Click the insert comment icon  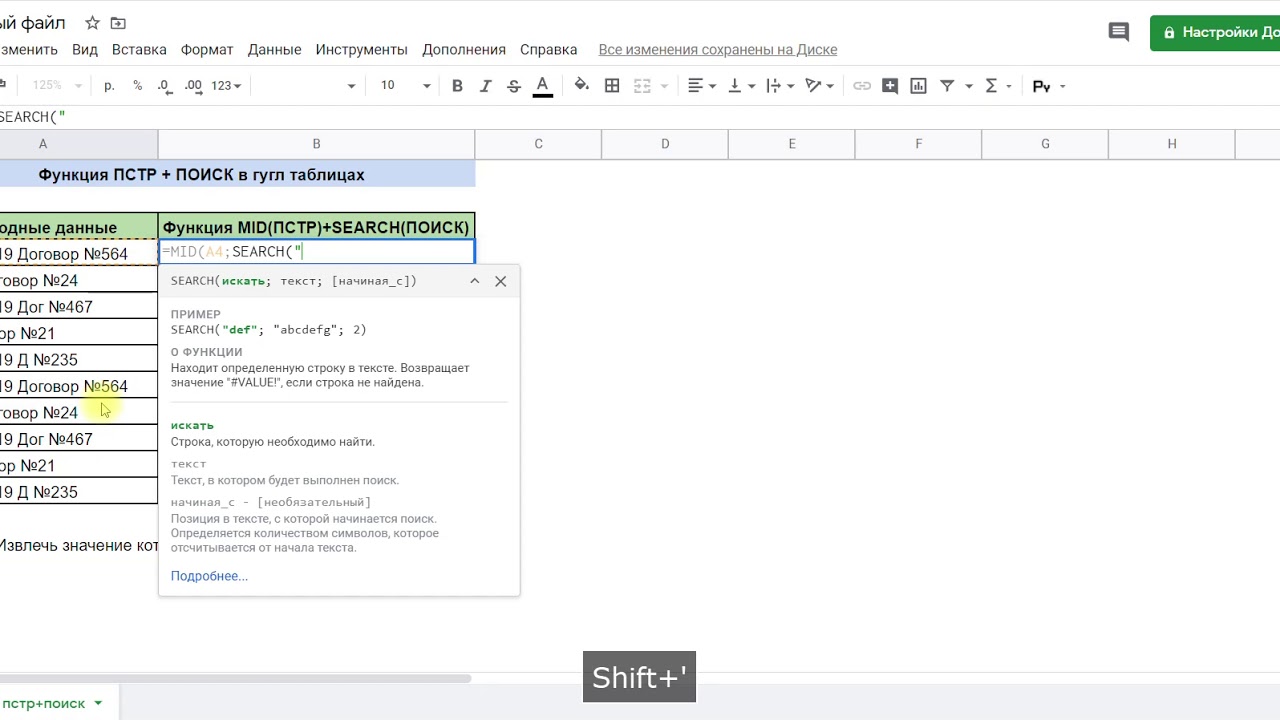(890, 86)
